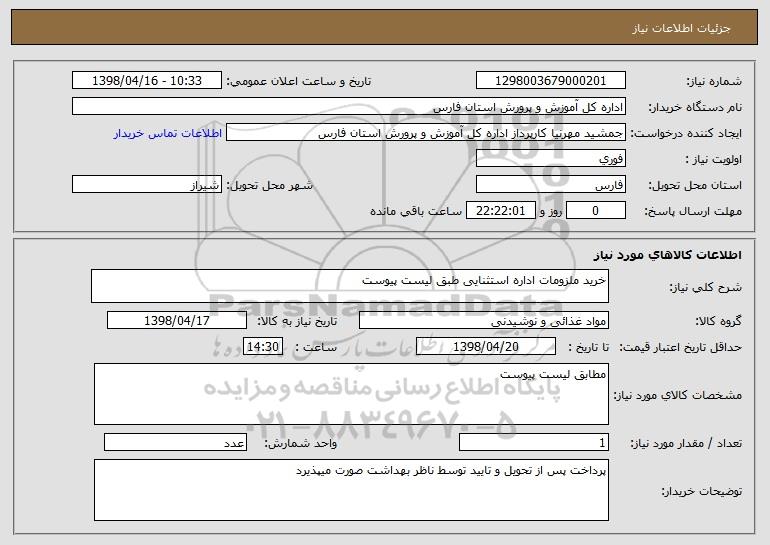This screenshot has height=545, width=770.
Task: Click the label استان محل تحویل
Action: pos(695,186)
